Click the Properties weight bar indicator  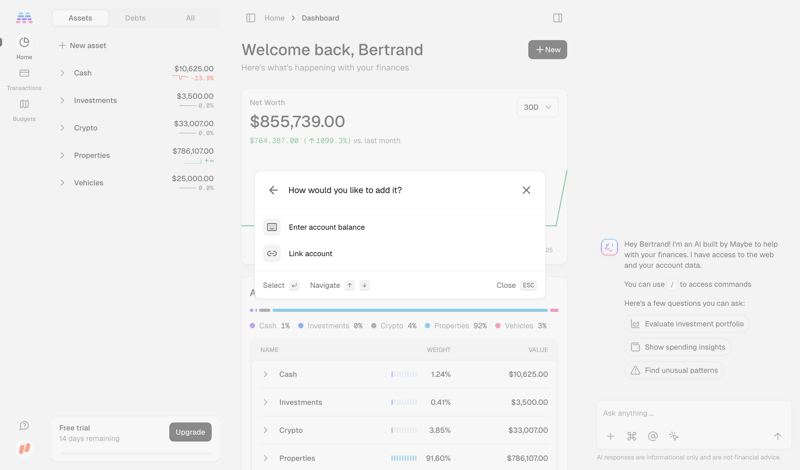click(404, 458)
